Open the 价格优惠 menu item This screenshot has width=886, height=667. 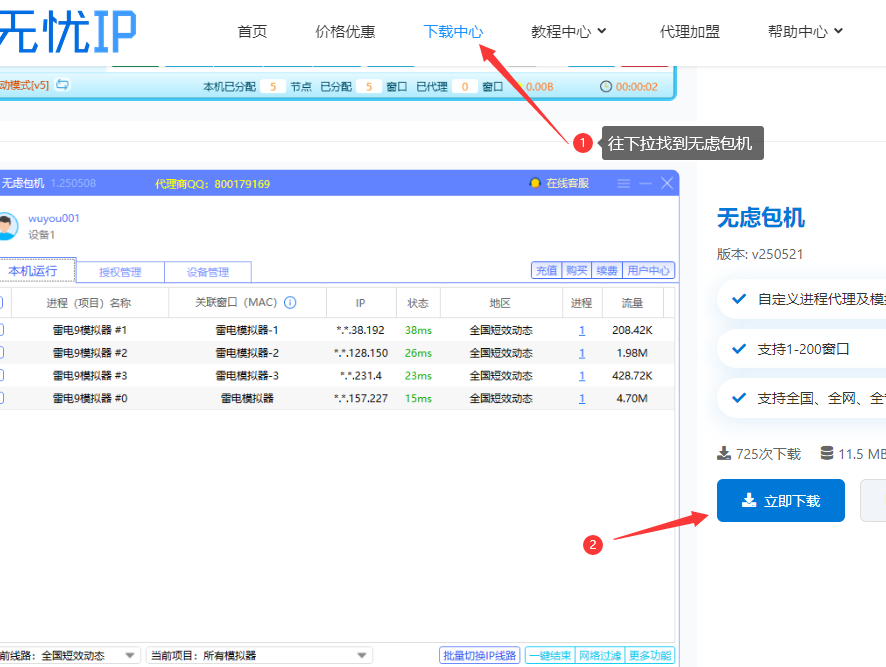tap(345, 31)
